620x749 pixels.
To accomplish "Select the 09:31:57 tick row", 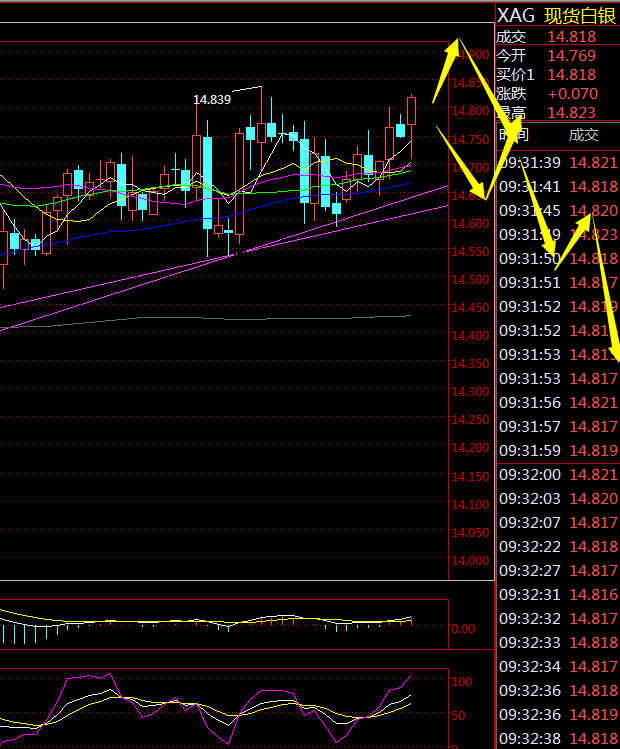I will pos(558,427).
